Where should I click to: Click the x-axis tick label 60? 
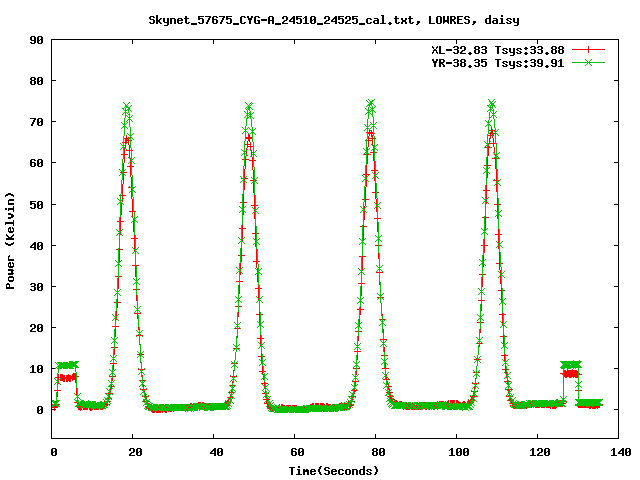pyautogui.click(x=297, y=452)
